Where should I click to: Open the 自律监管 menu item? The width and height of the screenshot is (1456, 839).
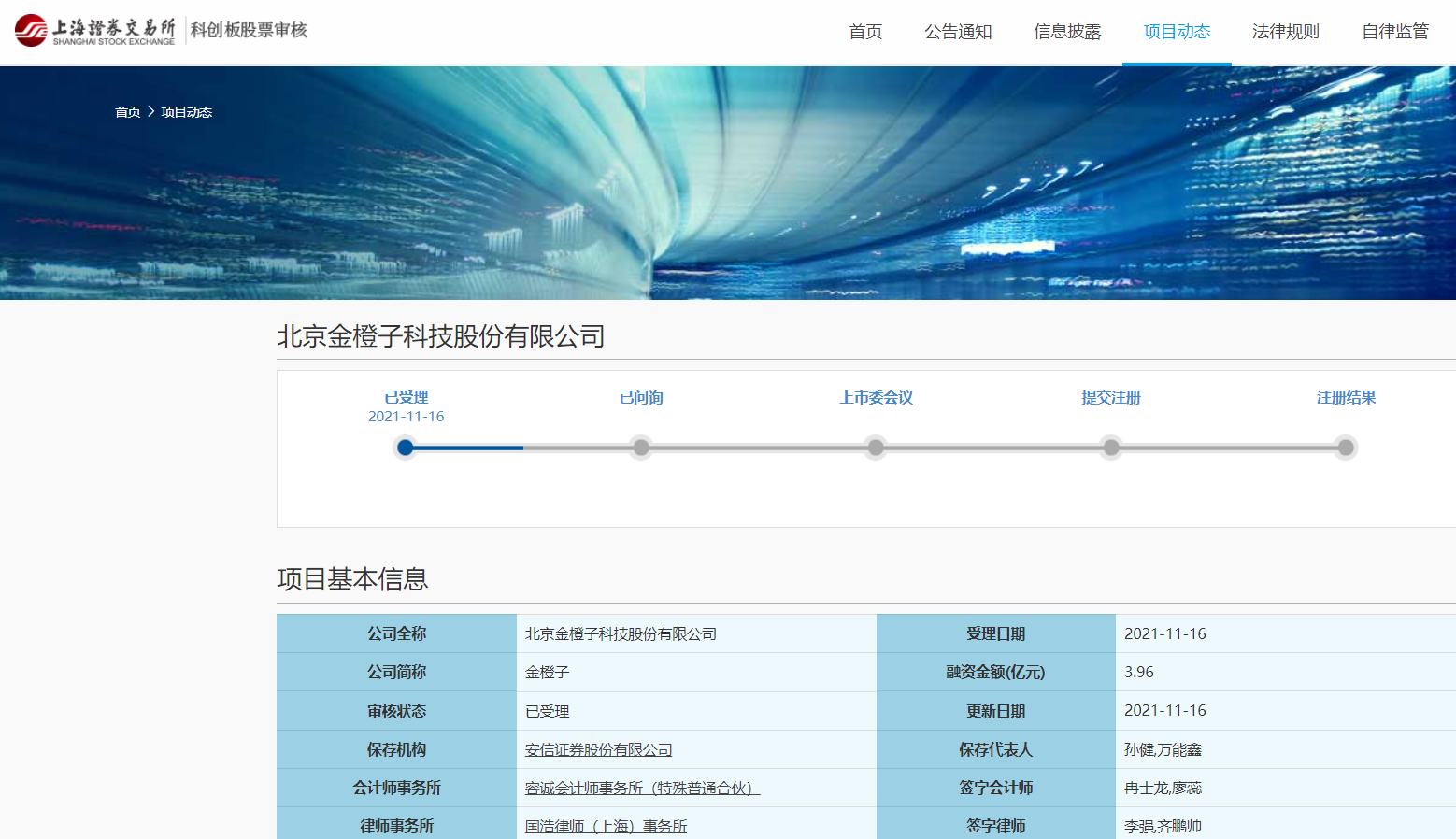[x=1395, y=32]
